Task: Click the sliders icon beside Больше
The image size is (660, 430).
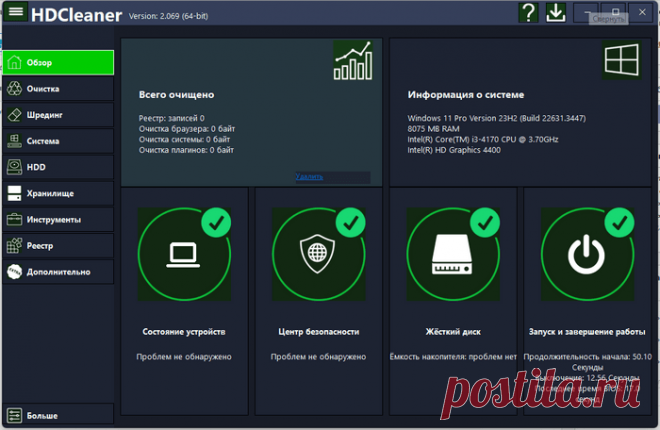Action: point(14,416)
